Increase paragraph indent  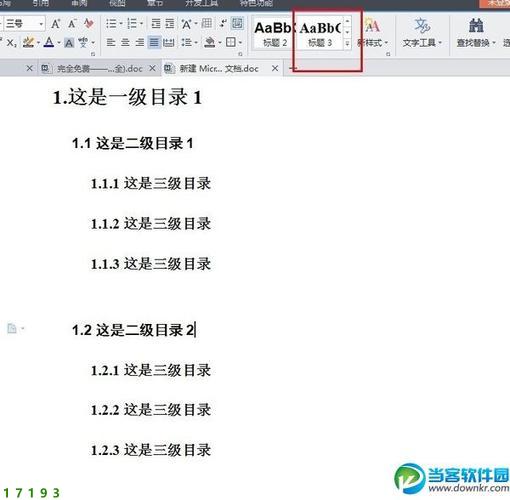170,24
